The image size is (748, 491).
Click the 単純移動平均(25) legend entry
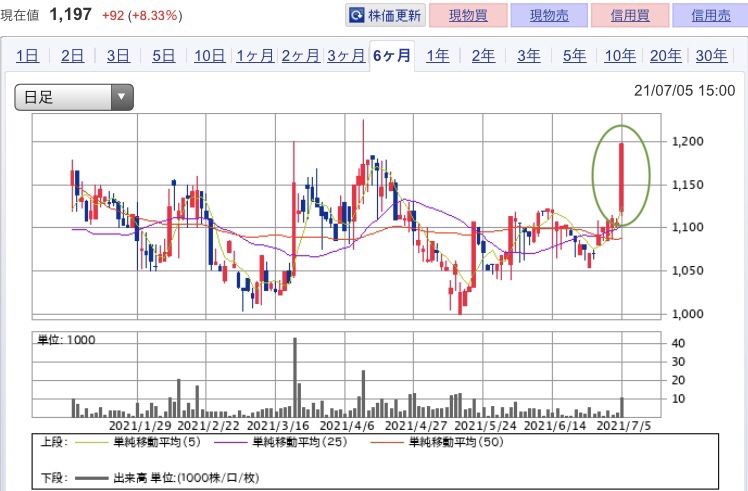click(x=281, y=442)
